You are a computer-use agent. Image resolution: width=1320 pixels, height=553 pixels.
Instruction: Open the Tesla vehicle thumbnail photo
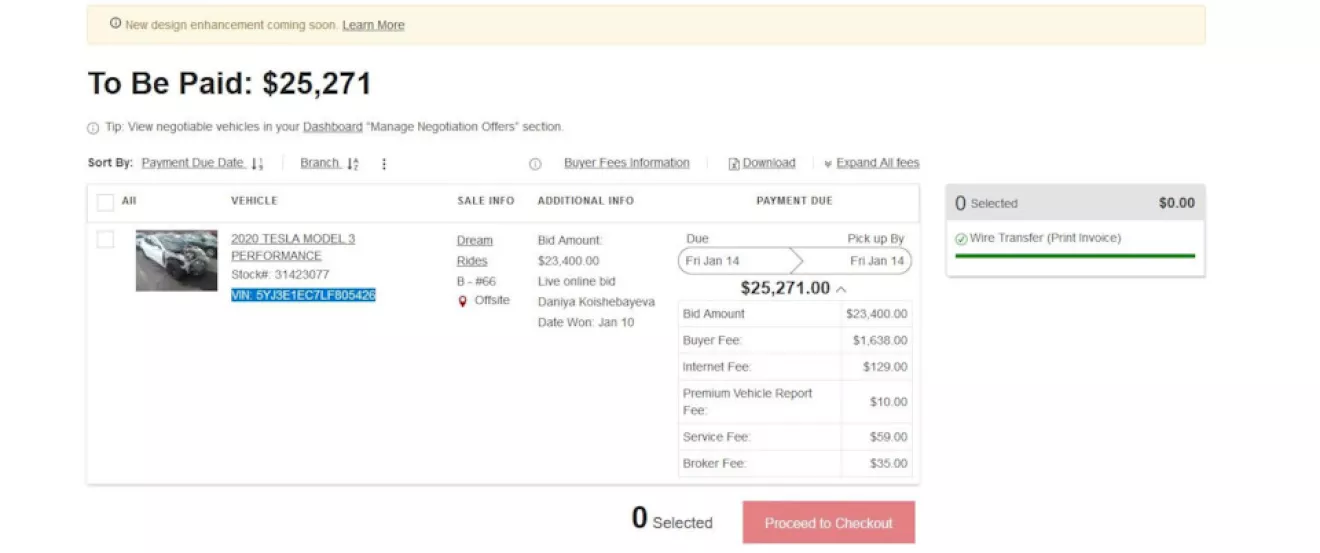(x=176, y=261)
